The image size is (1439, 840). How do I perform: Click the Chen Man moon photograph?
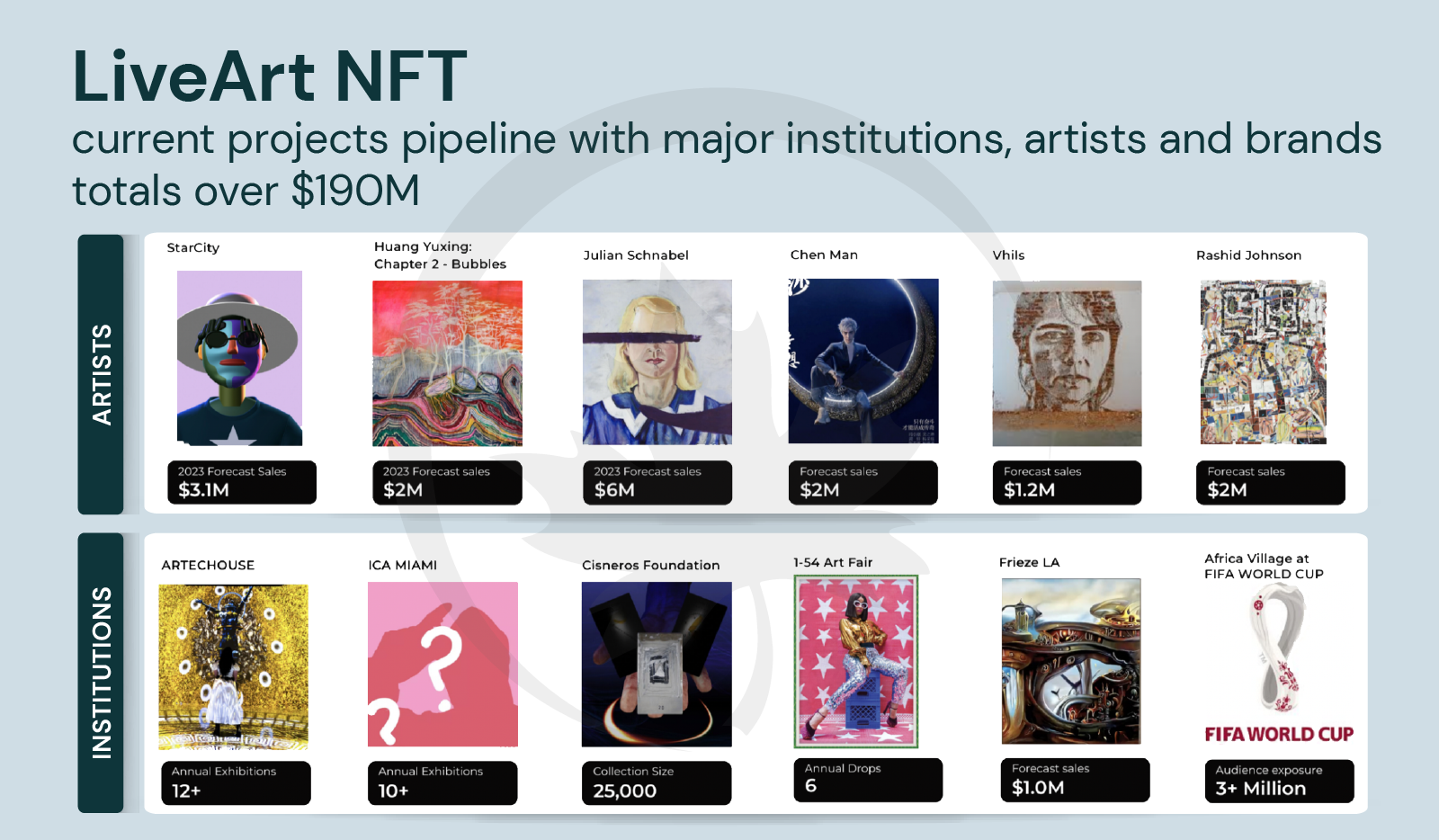point(863,361)
